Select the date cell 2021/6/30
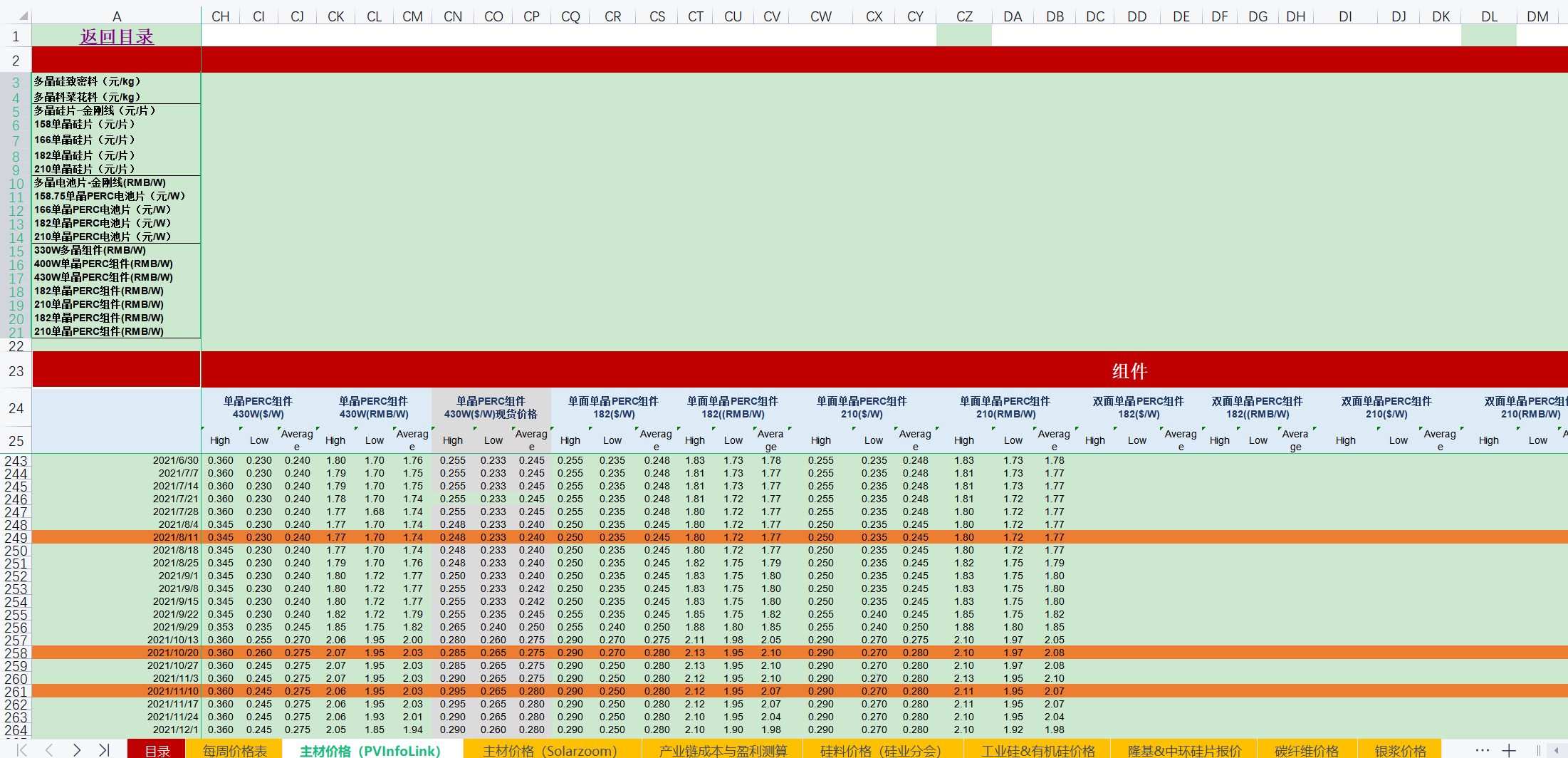This screenshot has height=758, width=1568. click(116, 460)
